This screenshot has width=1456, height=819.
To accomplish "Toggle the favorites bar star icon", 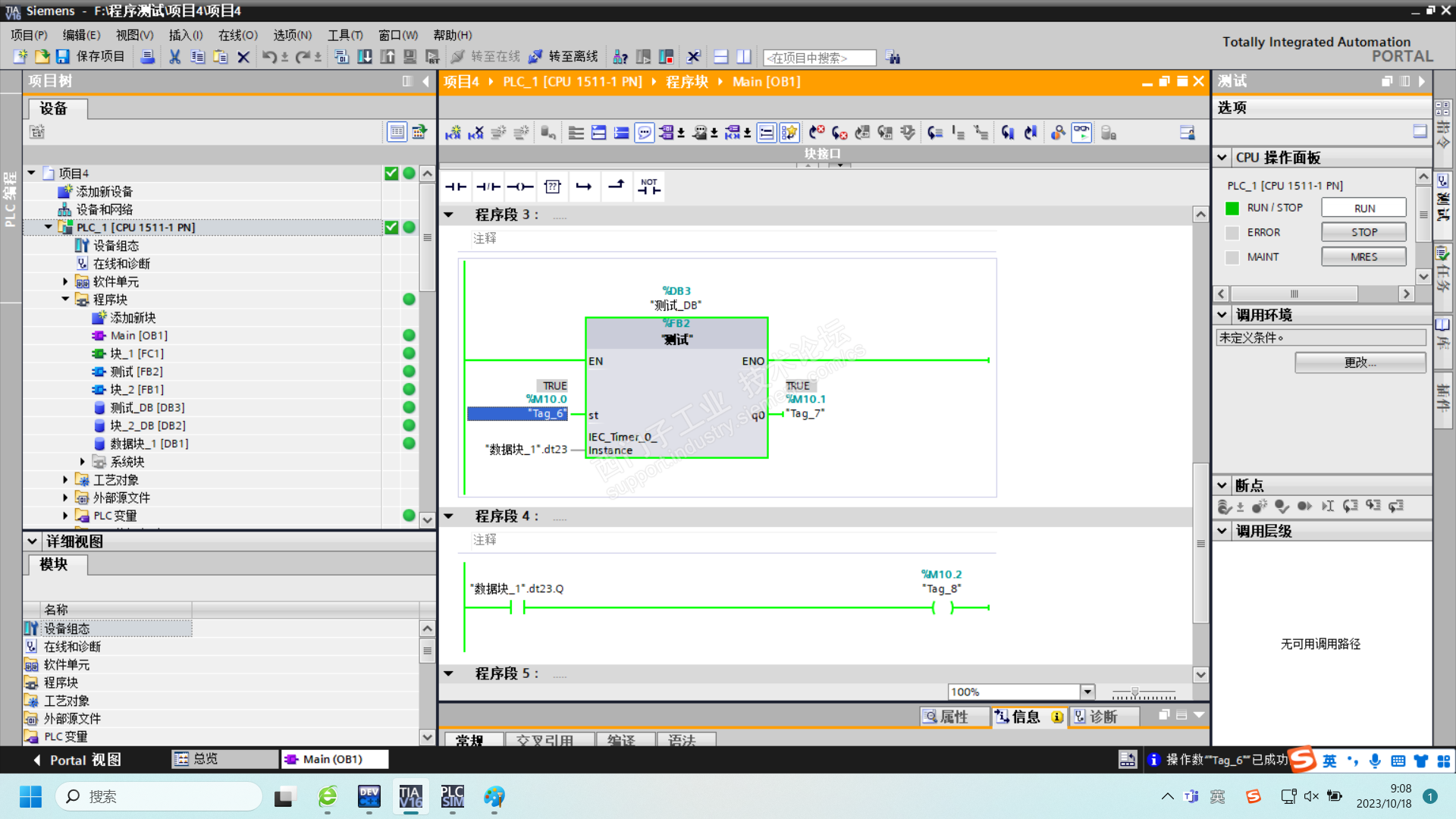I will click(x=789, y=133).
